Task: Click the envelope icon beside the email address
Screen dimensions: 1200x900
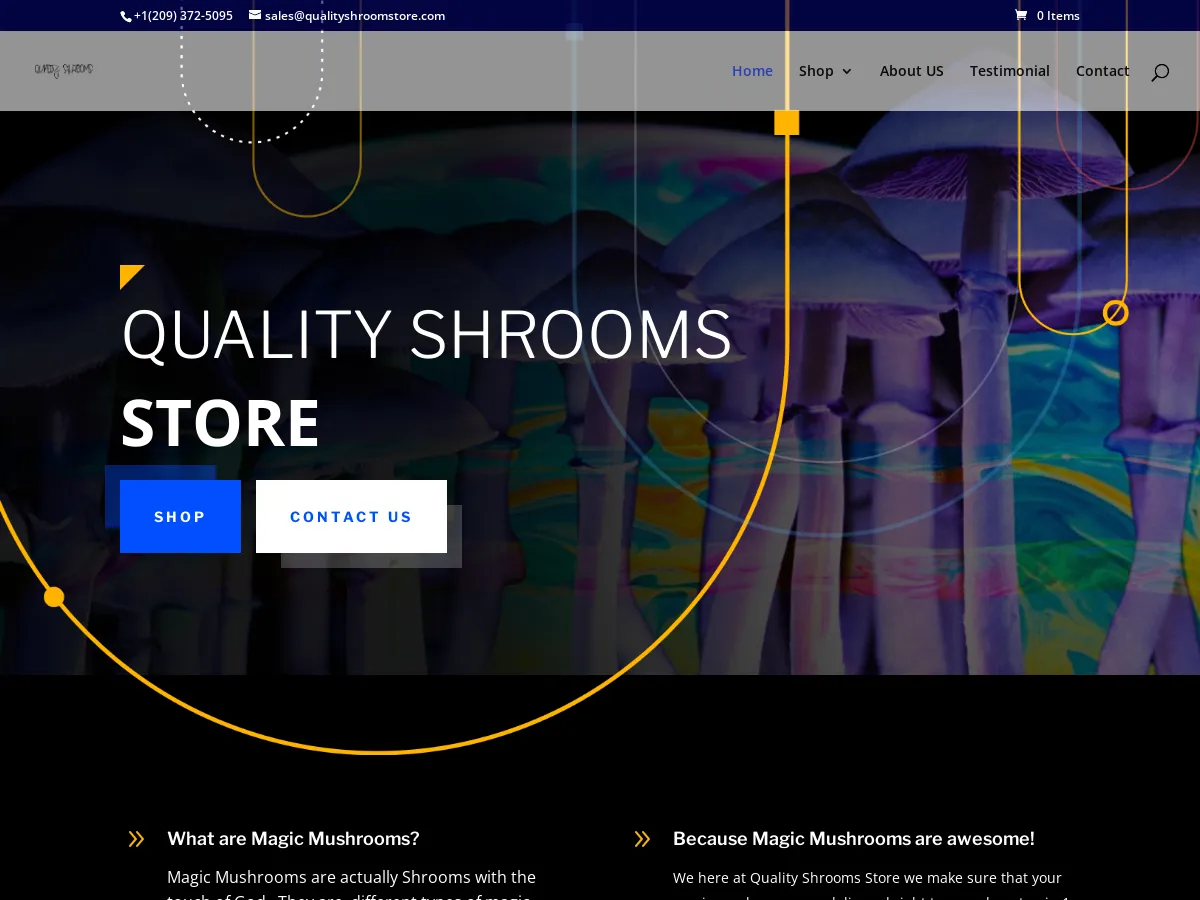Action: (x=255, y=15)
